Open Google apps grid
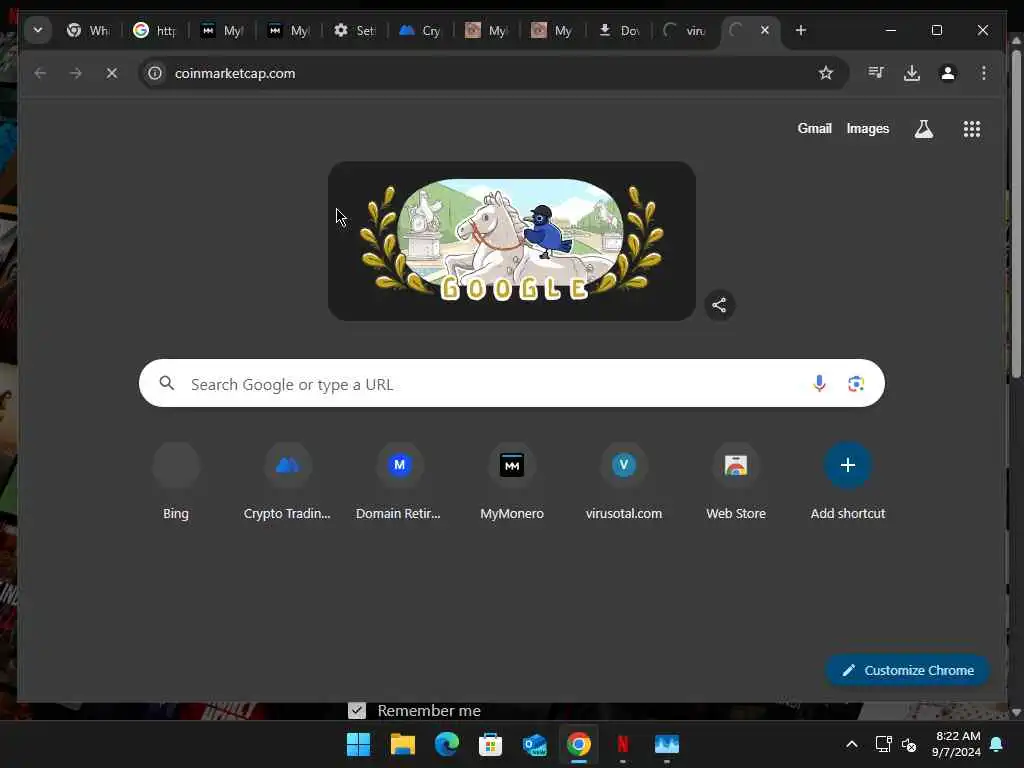 (x=972, y=129)
